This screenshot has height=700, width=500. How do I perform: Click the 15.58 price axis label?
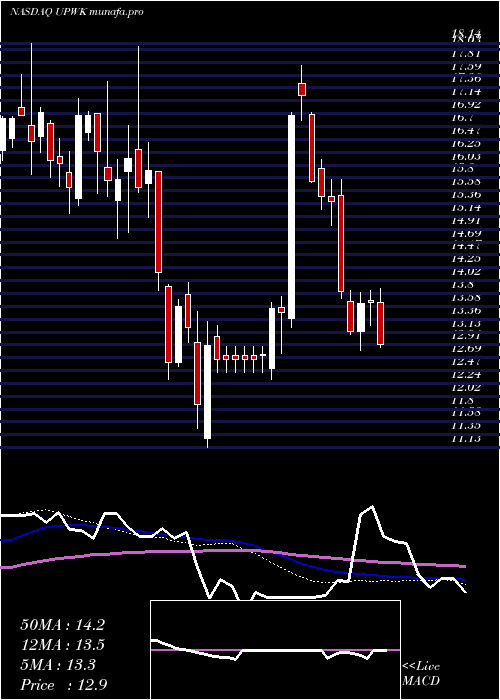[x=466, y=182]
